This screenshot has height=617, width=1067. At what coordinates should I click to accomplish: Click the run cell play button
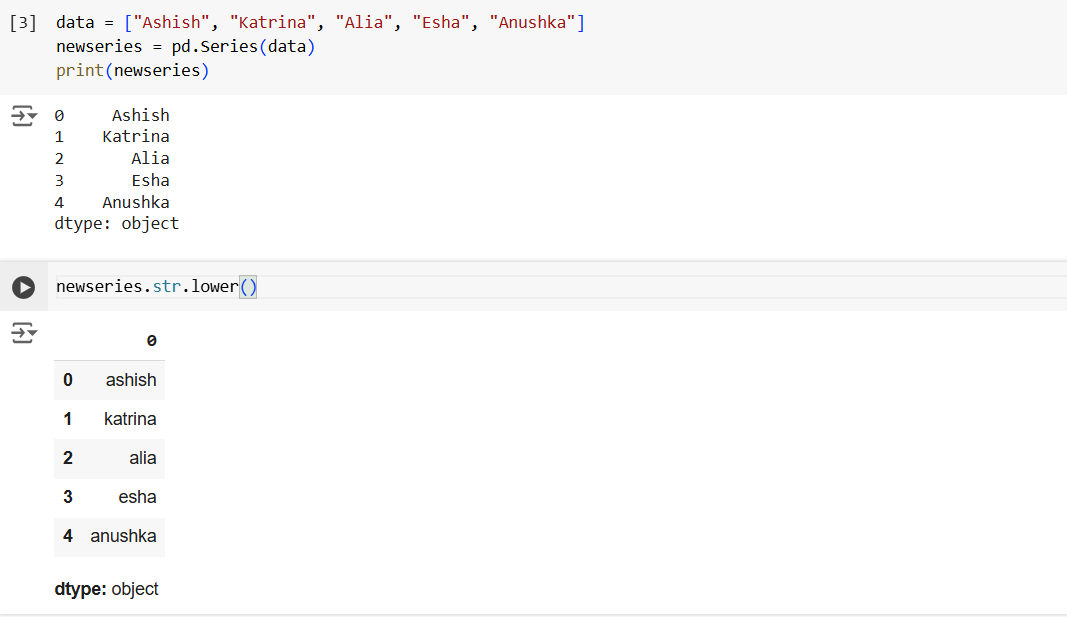click(x=23, y=287)
